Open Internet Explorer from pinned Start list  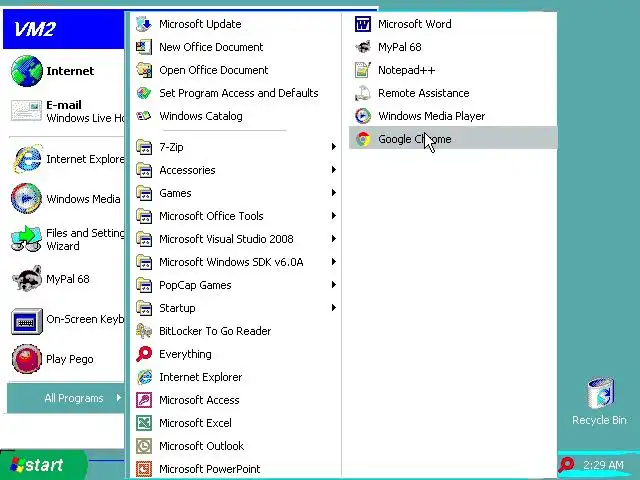[x=67, y=159]
